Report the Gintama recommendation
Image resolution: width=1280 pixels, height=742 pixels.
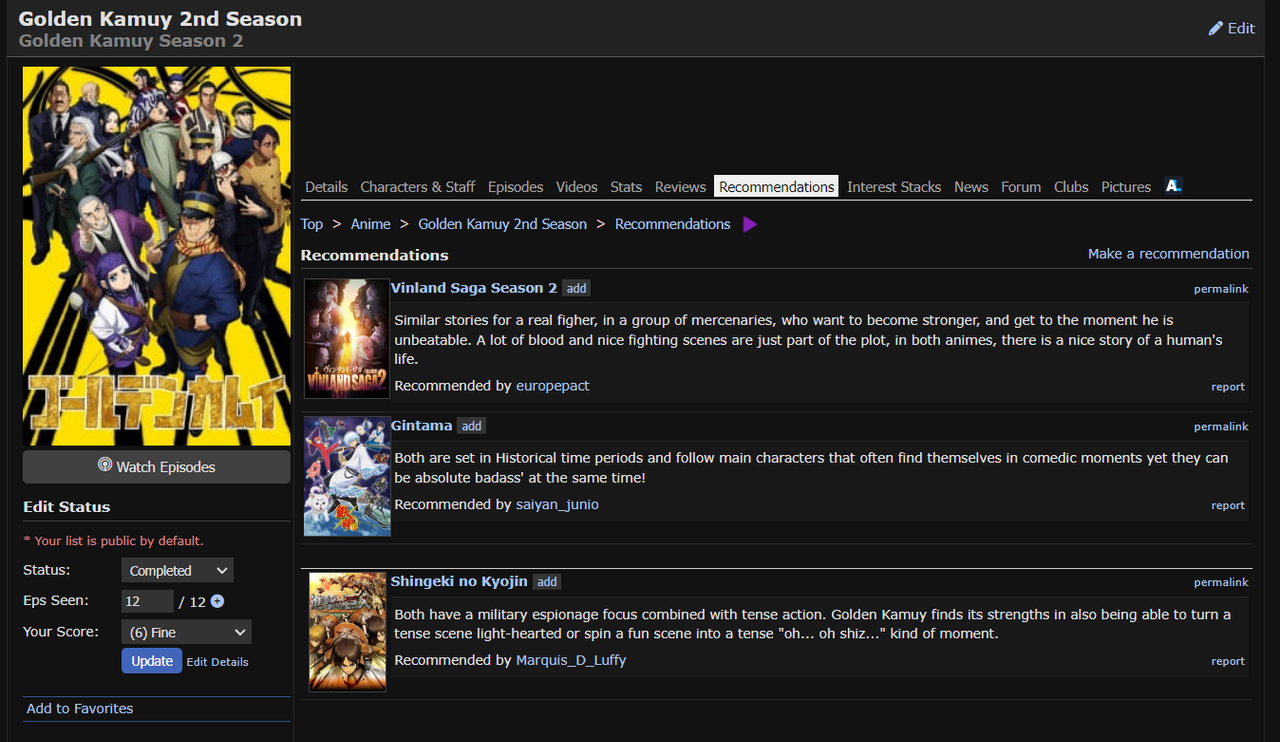1228,506
